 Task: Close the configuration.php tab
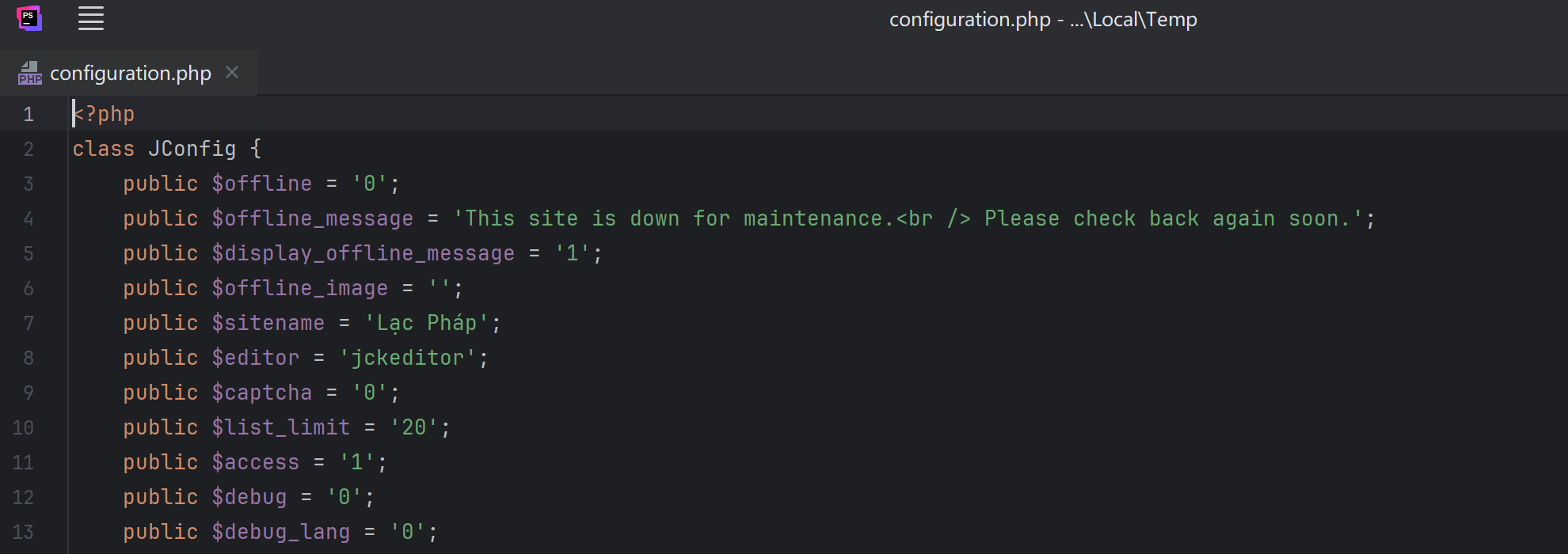232,72
